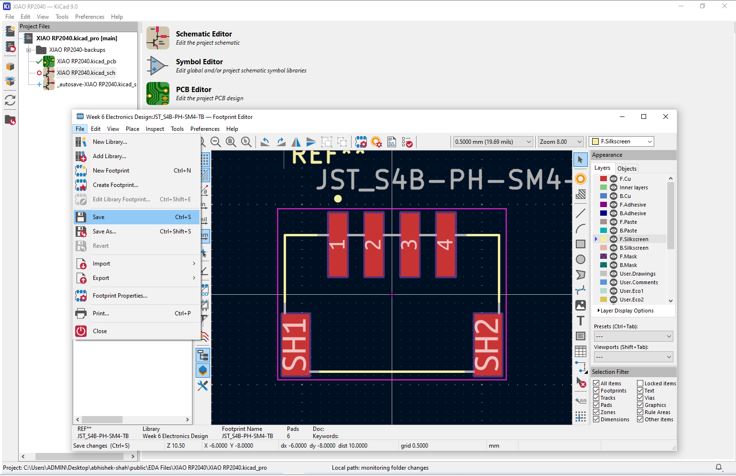Hide the F.Silkscreen layer eye
Viewport: 736px width, 476px height.
click(613, 239)
